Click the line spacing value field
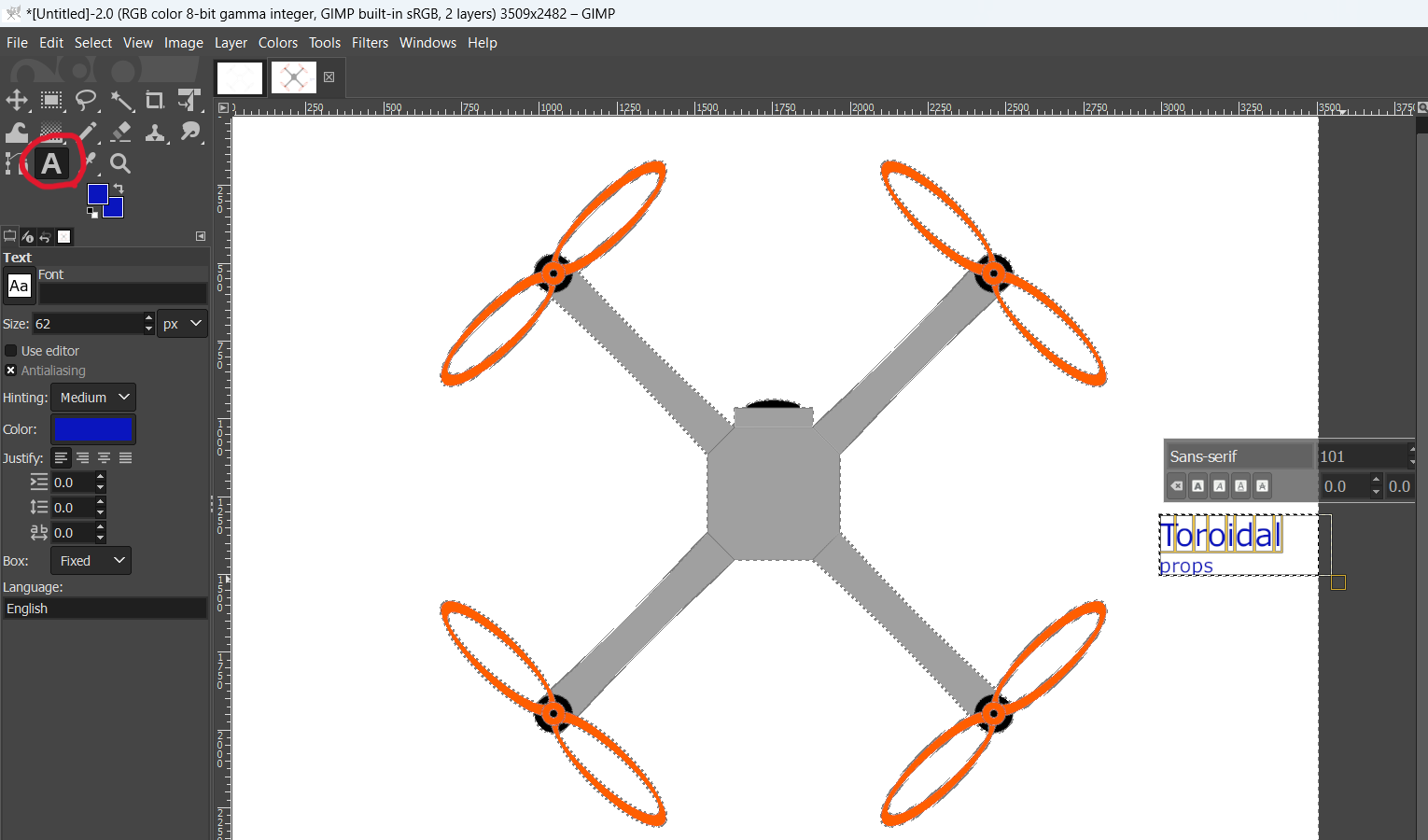The width and height of the screenshot is (1428, 840). (x=72, y=508)
